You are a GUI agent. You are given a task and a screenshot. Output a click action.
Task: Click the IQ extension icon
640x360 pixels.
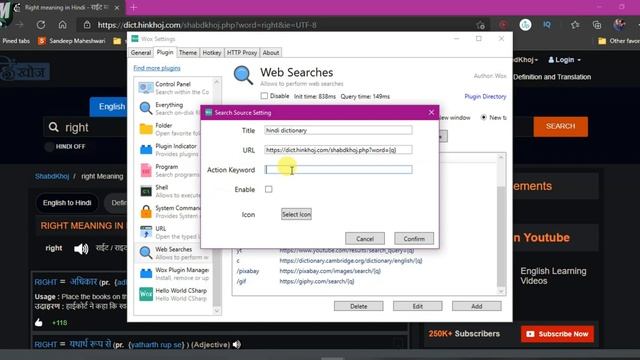point(547,25)
